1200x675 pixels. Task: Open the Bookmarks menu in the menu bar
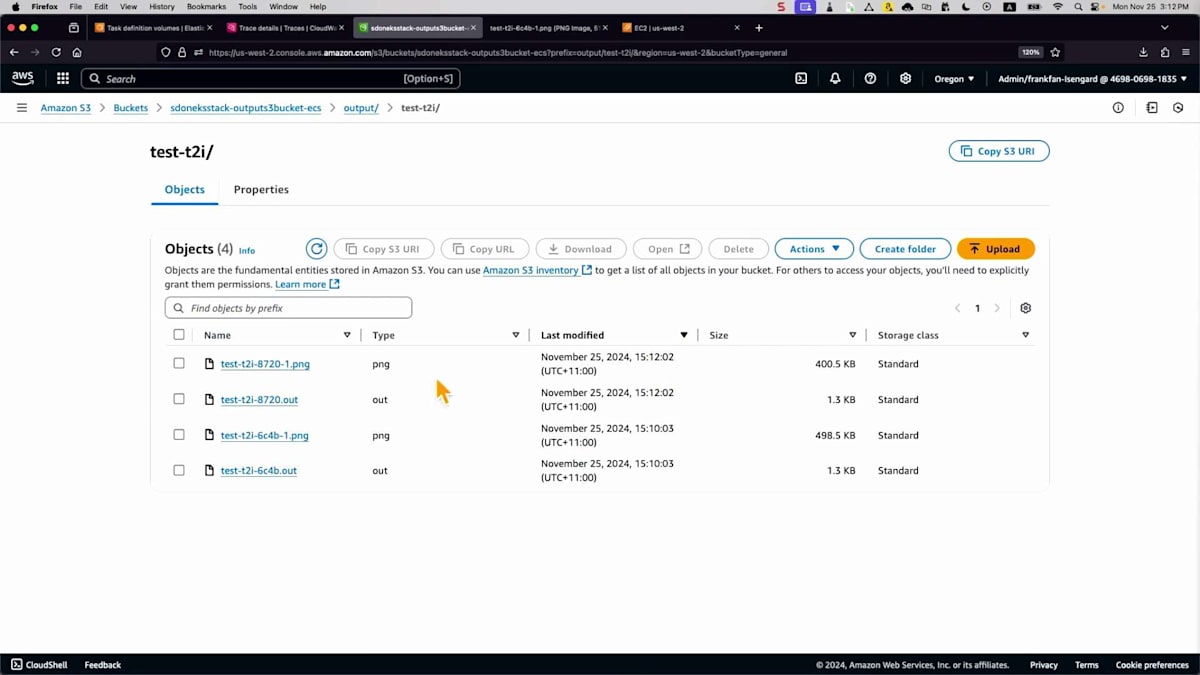point(206,7)
